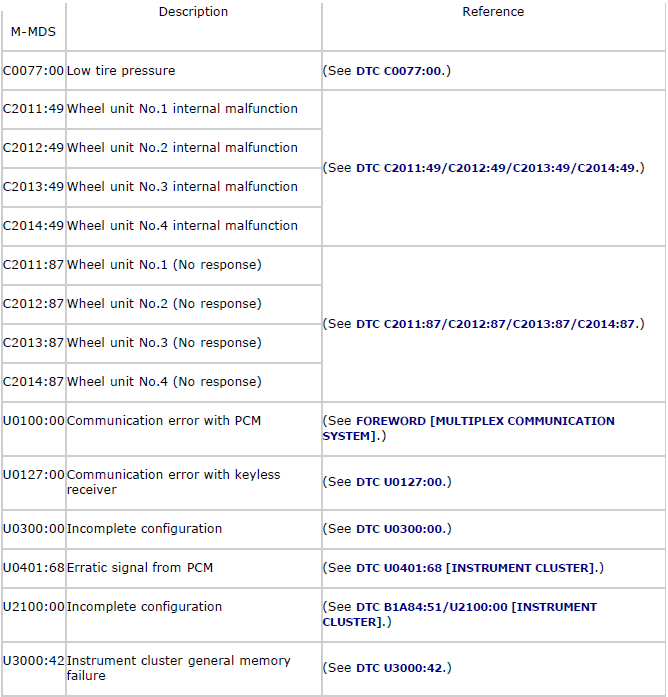Select the C2014:87 code cell
The image size is (668, 697).
tap(34, 382)
